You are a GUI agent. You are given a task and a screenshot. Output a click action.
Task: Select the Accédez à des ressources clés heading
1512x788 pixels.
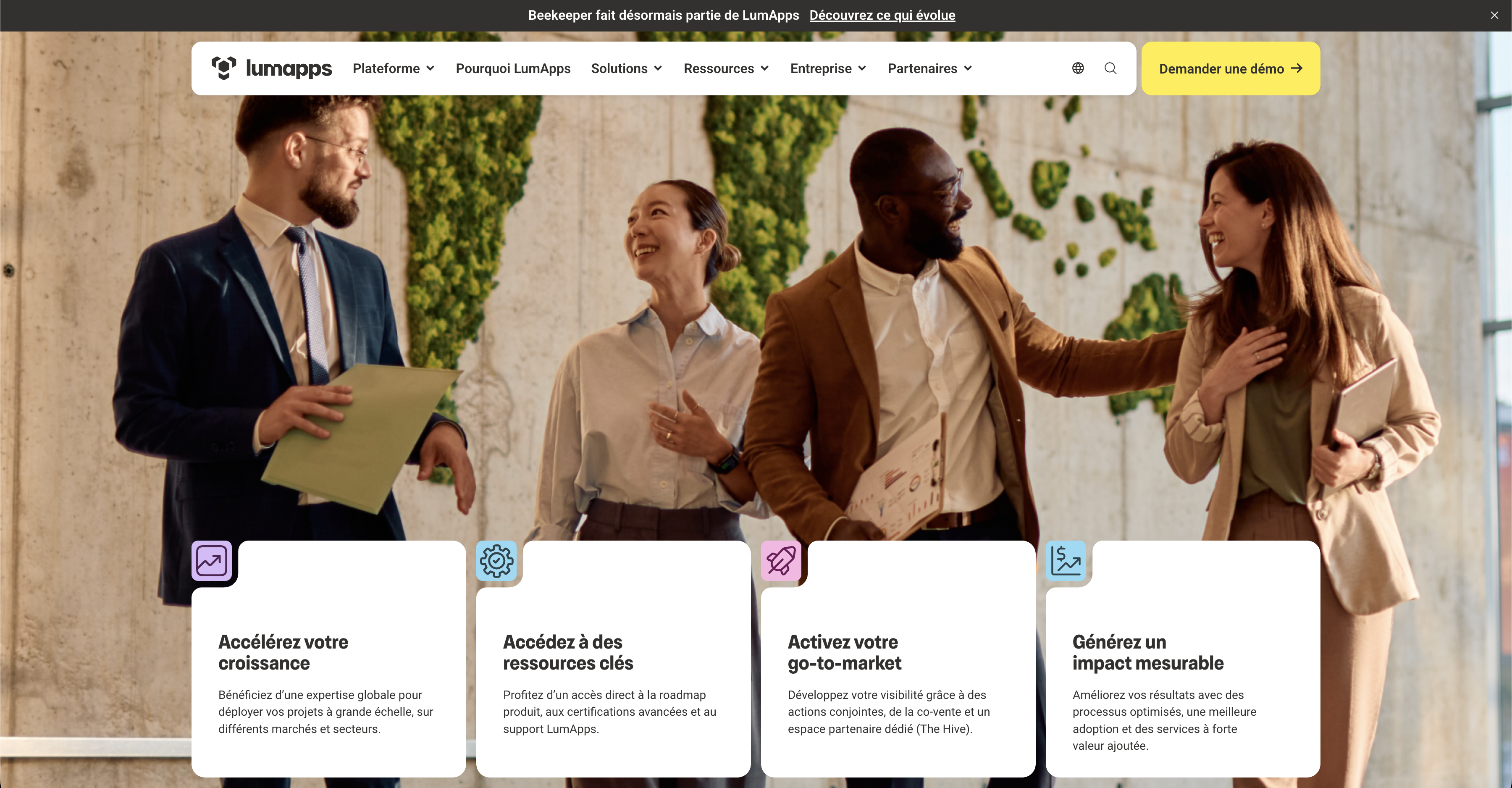pos(568,652)
